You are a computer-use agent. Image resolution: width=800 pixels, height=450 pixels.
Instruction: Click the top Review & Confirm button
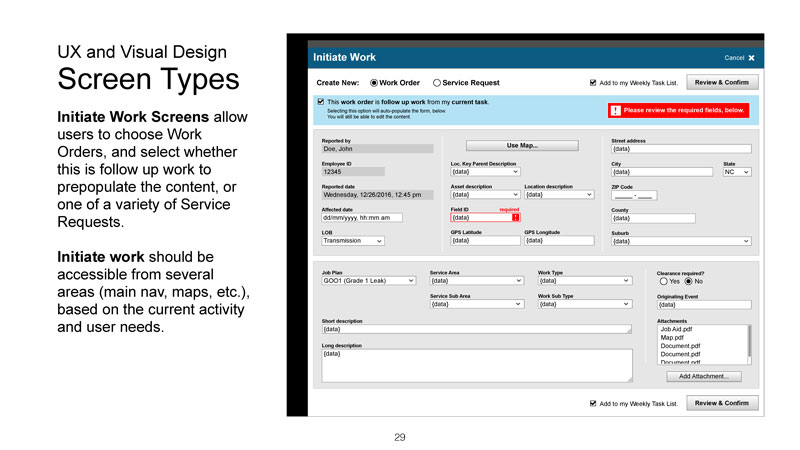pyautogui.click(x=721, y=83)
